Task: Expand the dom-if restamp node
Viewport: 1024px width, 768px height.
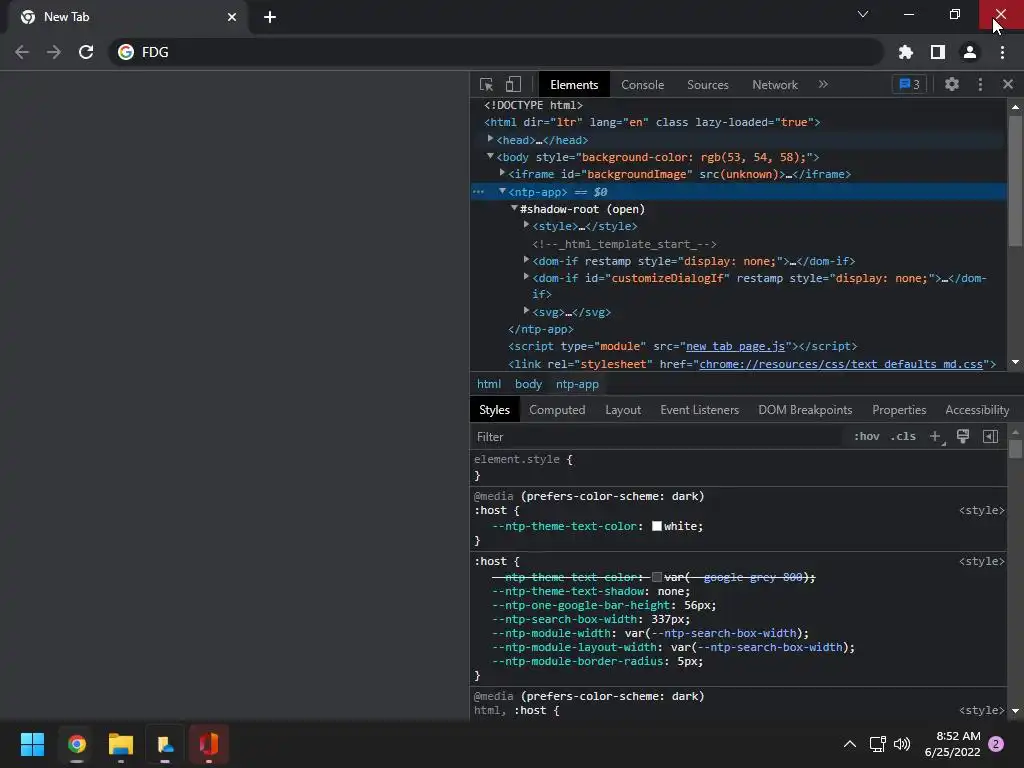Action: coord(526,260)
